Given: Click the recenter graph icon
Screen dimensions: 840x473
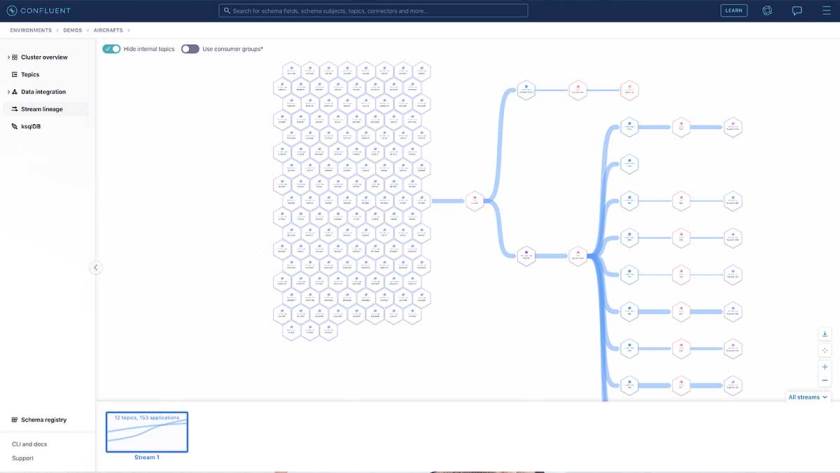Looking at the screenshot, I should pos(825,350).
